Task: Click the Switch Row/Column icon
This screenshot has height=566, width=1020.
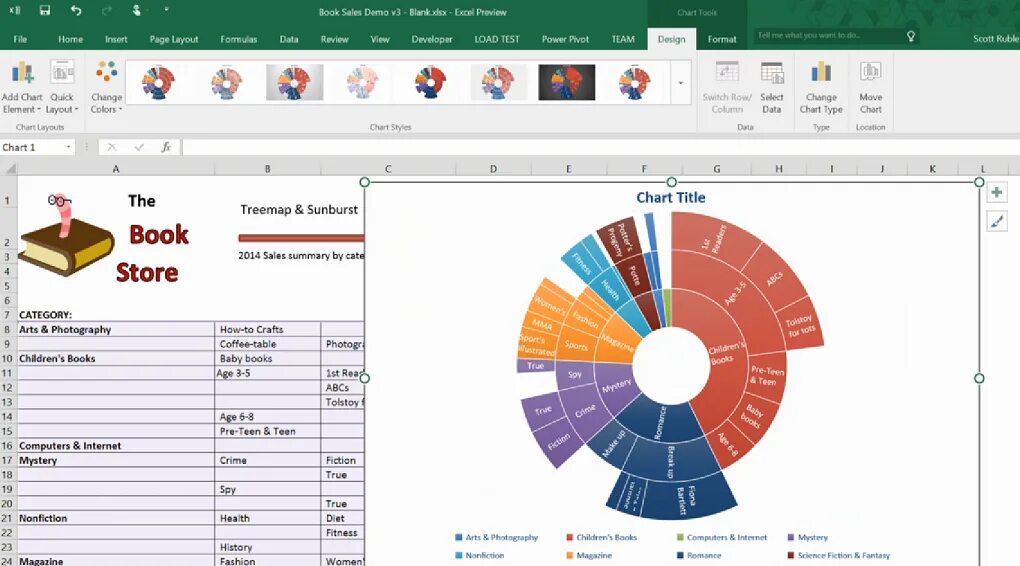Action: [x=727, y=88]
